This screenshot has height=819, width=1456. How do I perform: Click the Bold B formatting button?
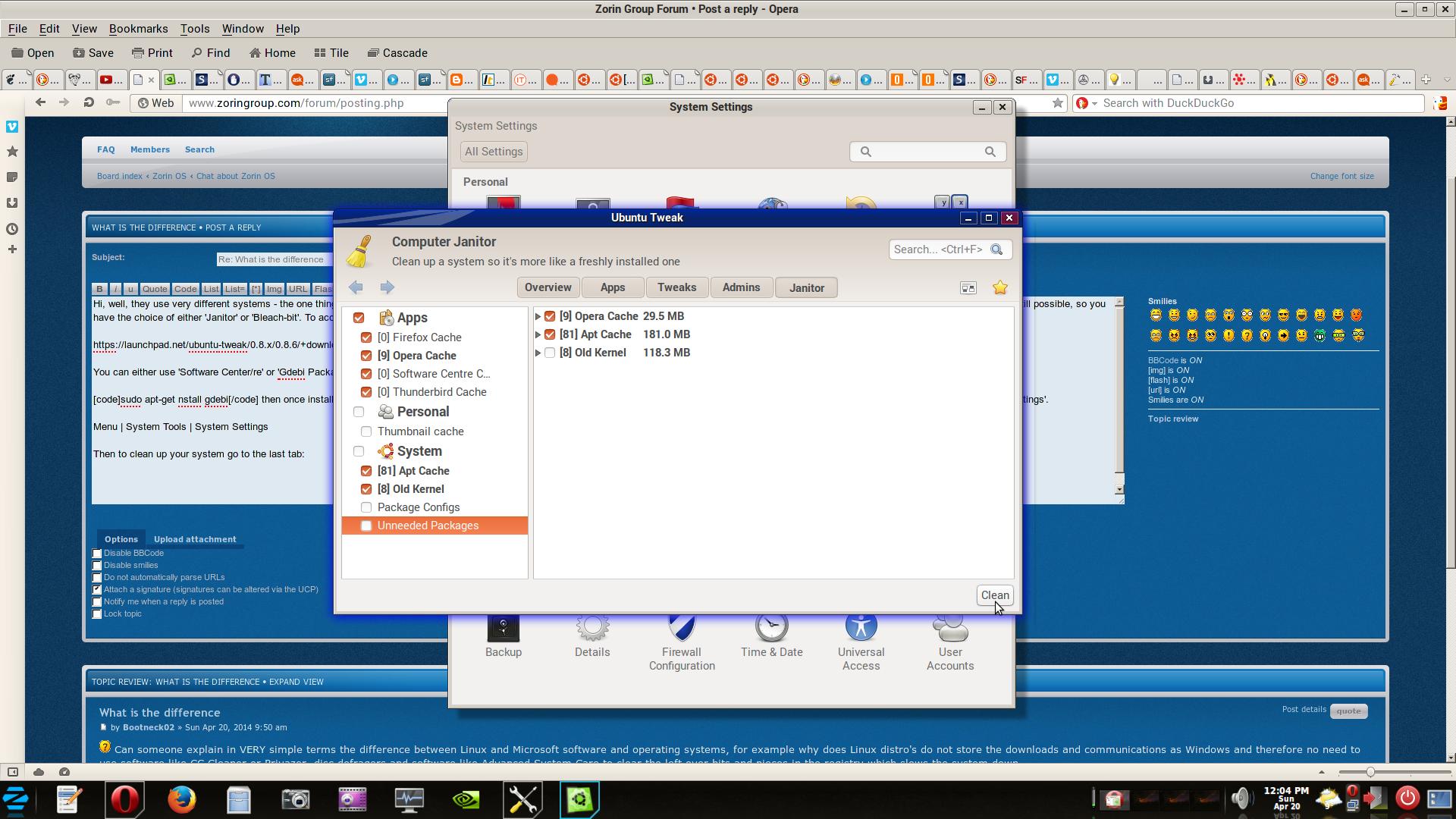point(99,289)
